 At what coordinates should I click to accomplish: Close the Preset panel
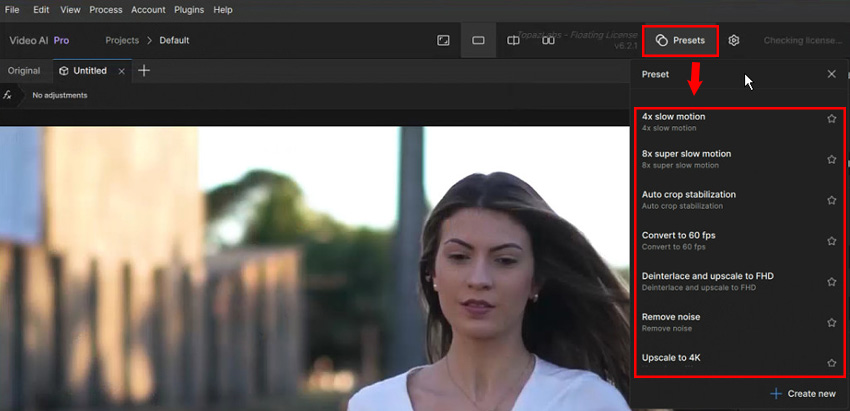pyautogui.click(x=831, y=74)
